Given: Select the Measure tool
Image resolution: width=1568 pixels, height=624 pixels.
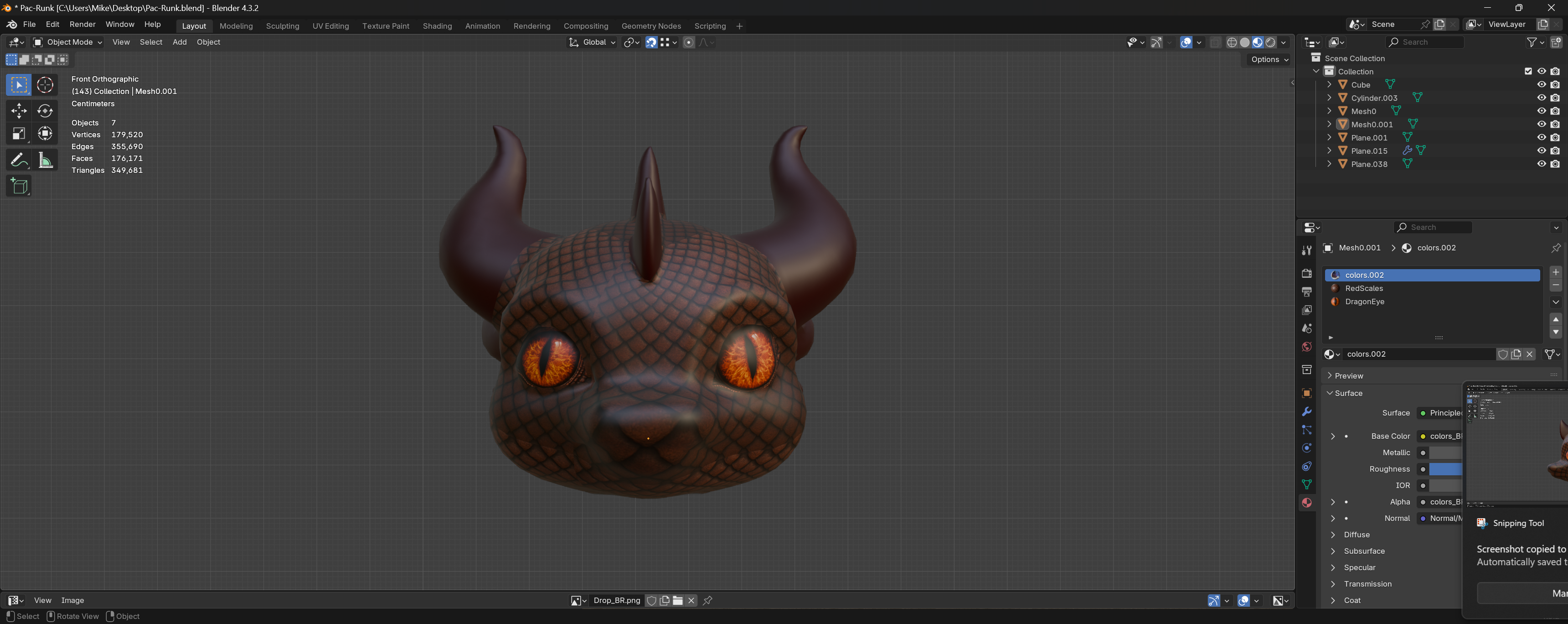Looking at the screenshot, I should coord(45,160).
